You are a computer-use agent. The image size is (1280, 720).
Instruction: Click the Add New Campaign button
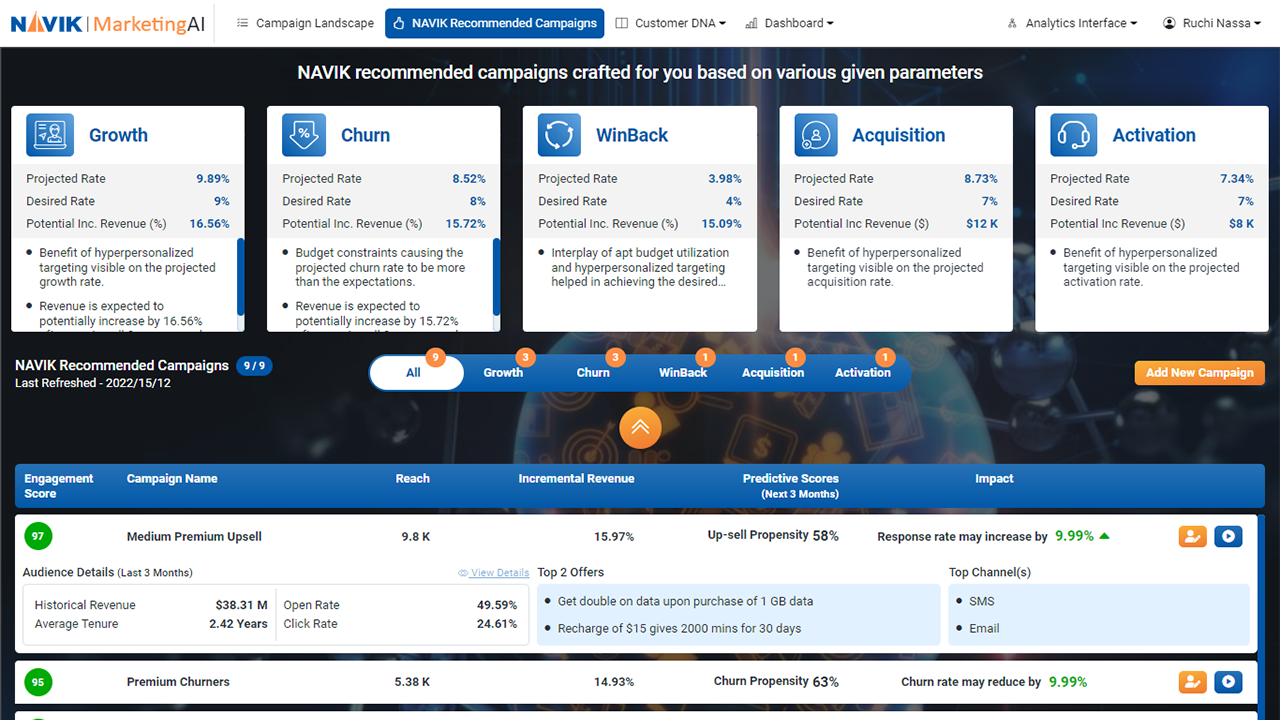[1199, 373]
